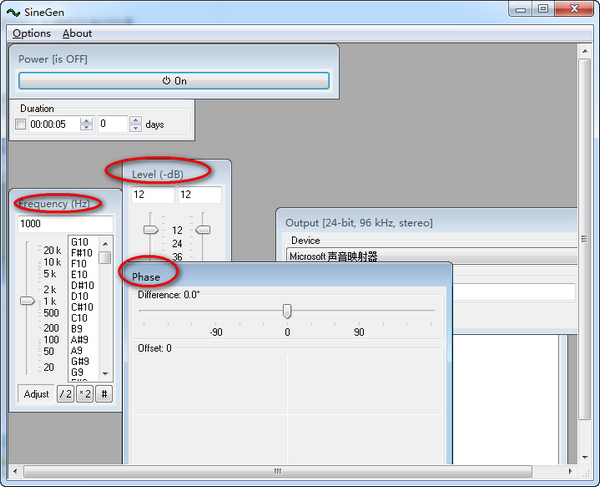Maximize the SineGen window
Screen dimensions: 600x487
click(543, 9)
